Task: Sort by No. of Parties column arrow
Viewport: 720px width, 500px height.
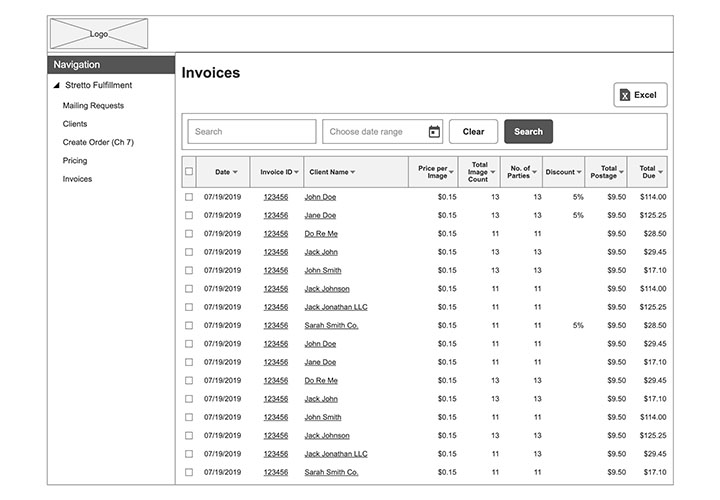Action: click(x=534, y=172)
